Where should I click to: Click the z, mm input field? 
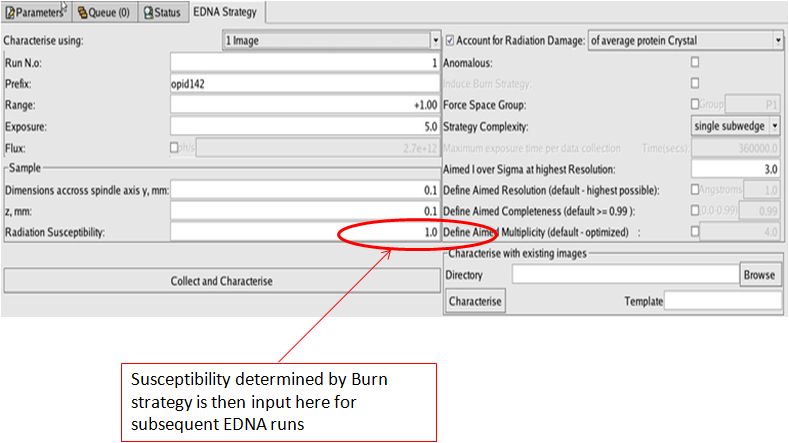pyautogui.click(x=305, y=211)
